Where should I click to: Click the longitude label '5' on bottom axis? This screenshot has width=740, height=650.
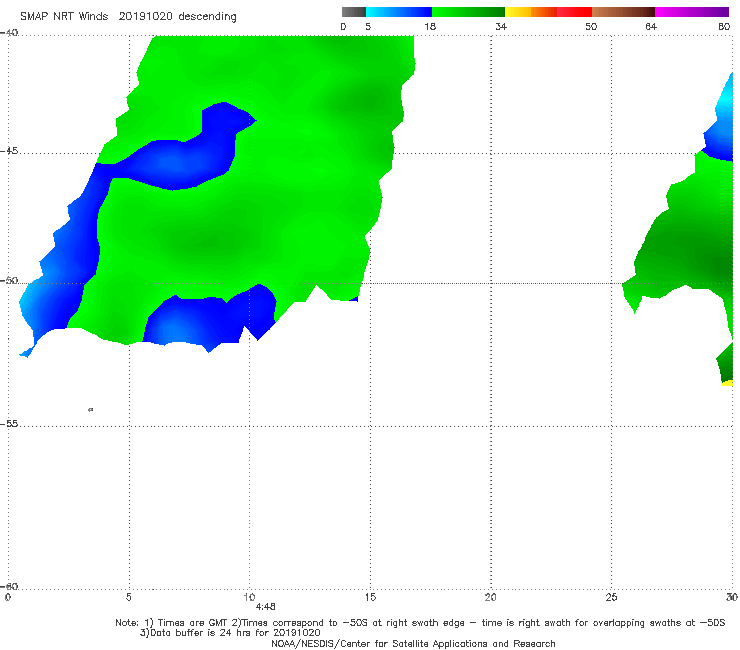click(128, 597)
